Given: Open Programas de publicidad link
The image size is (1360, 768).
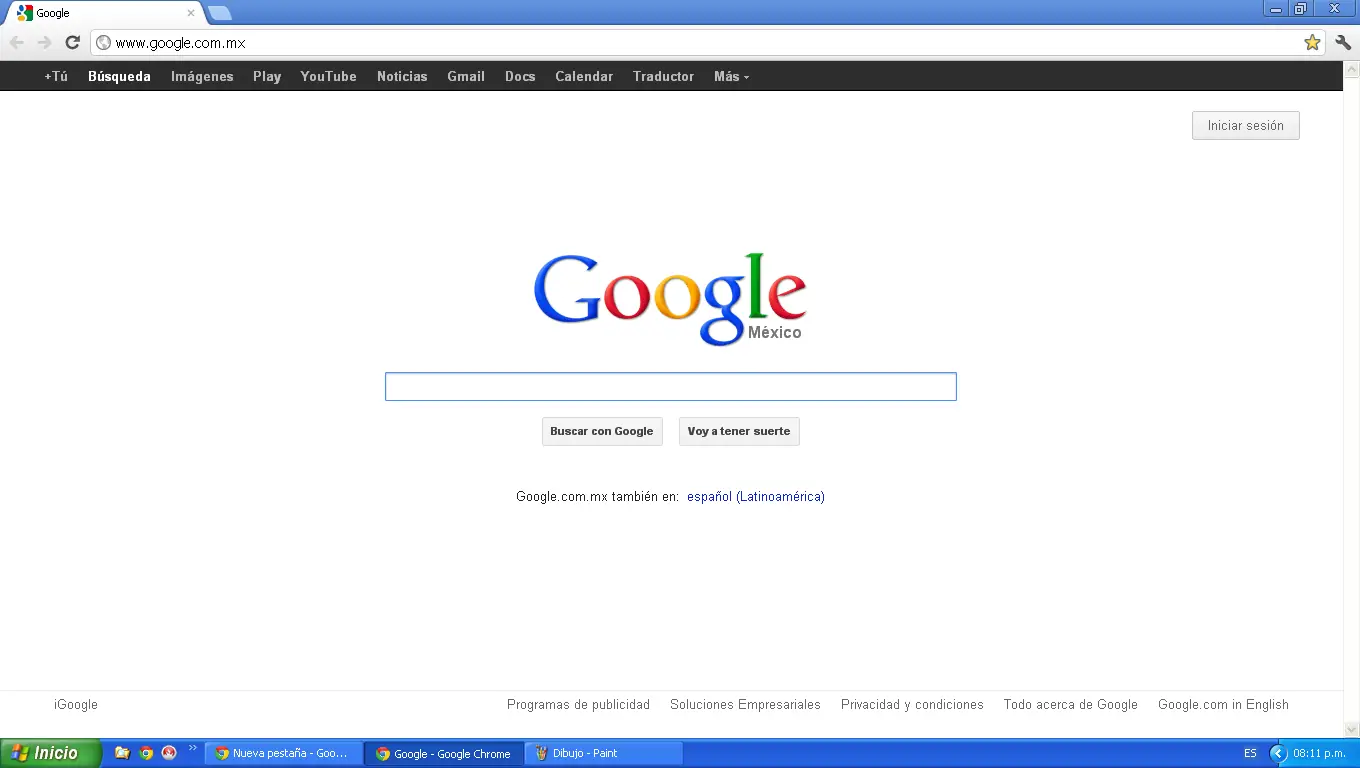Looking at the screenshot, I should 578,704.
